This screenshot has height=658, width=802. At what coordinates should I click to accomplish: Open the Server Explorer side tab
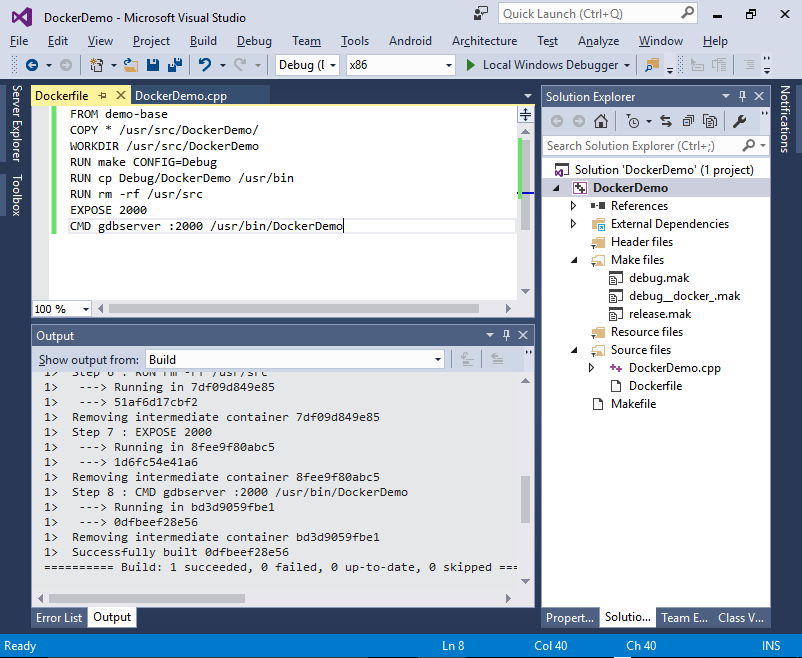click(x=17, y=123)
